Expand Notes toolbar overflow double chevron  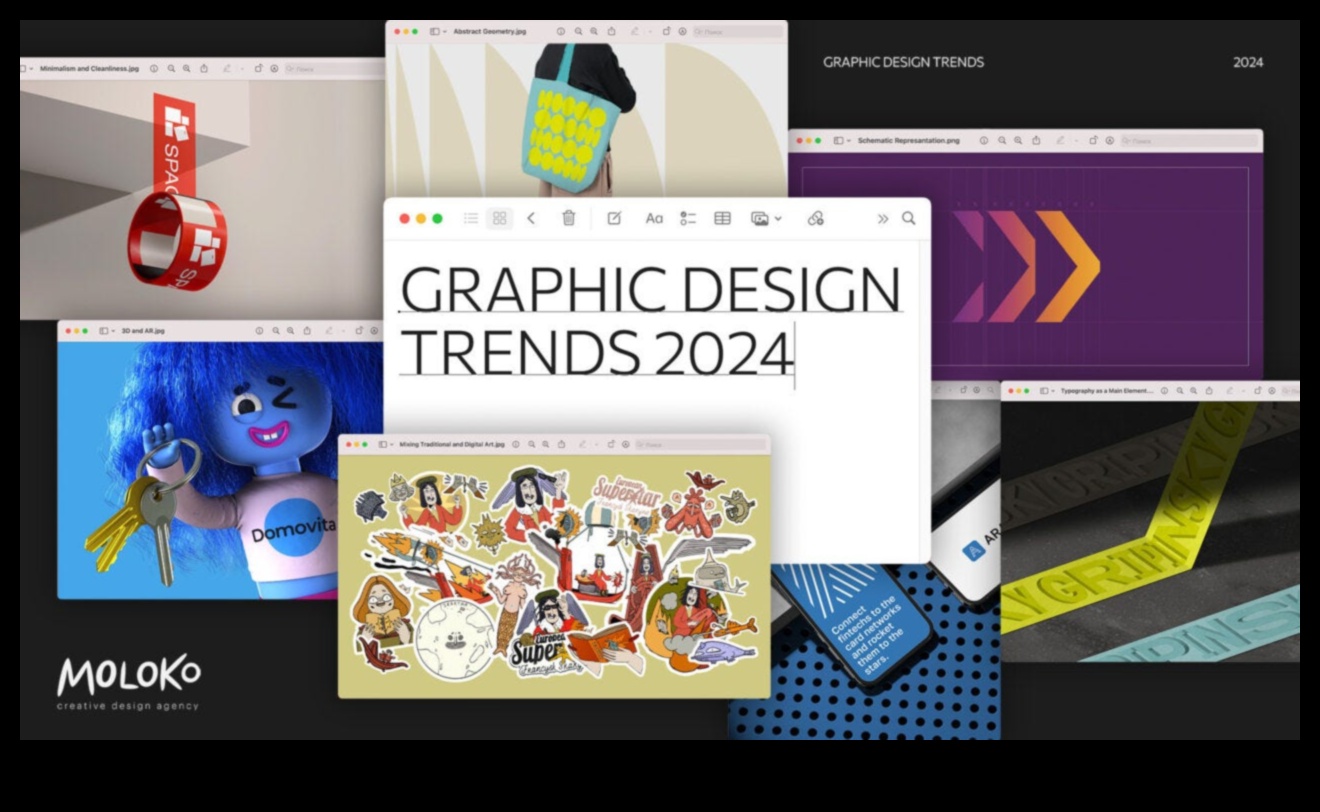(882, 218)
